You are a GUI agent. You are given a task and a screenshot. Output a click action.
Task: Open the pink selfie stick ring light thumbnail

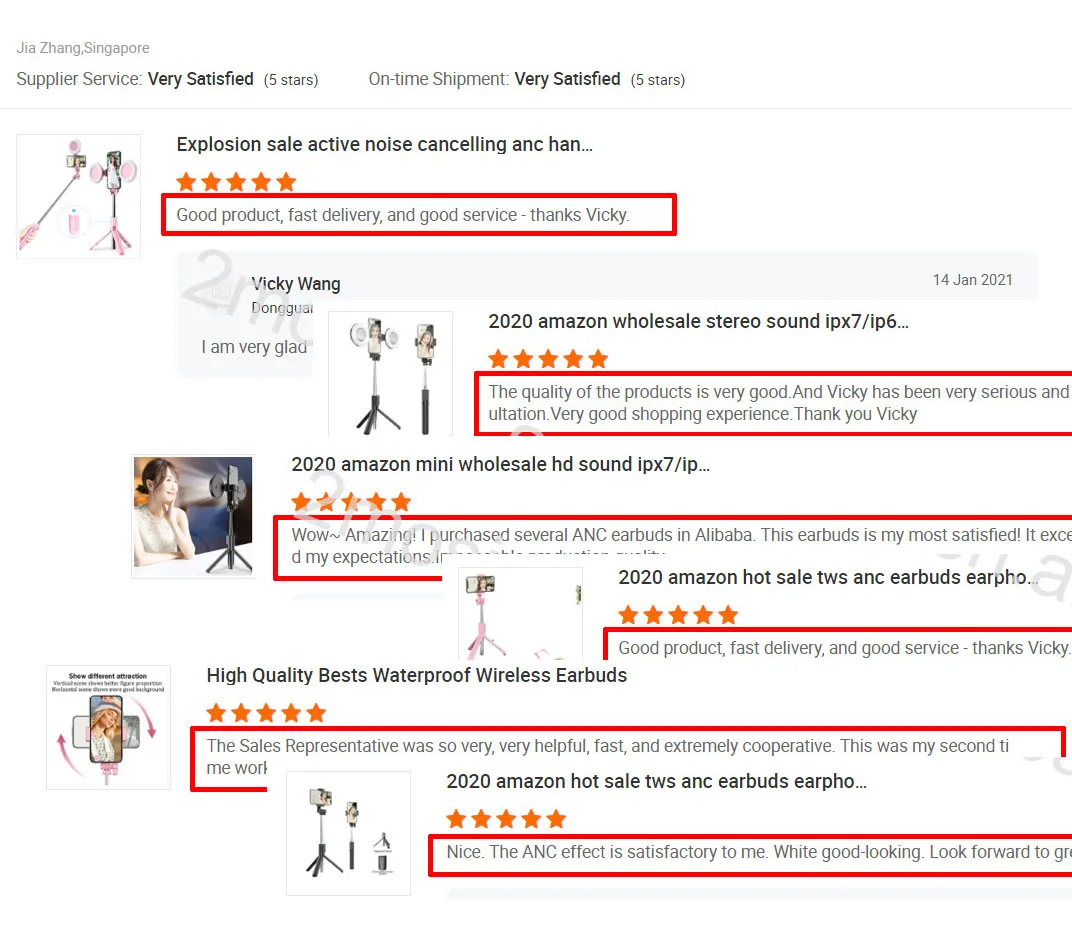pos(79,196)
